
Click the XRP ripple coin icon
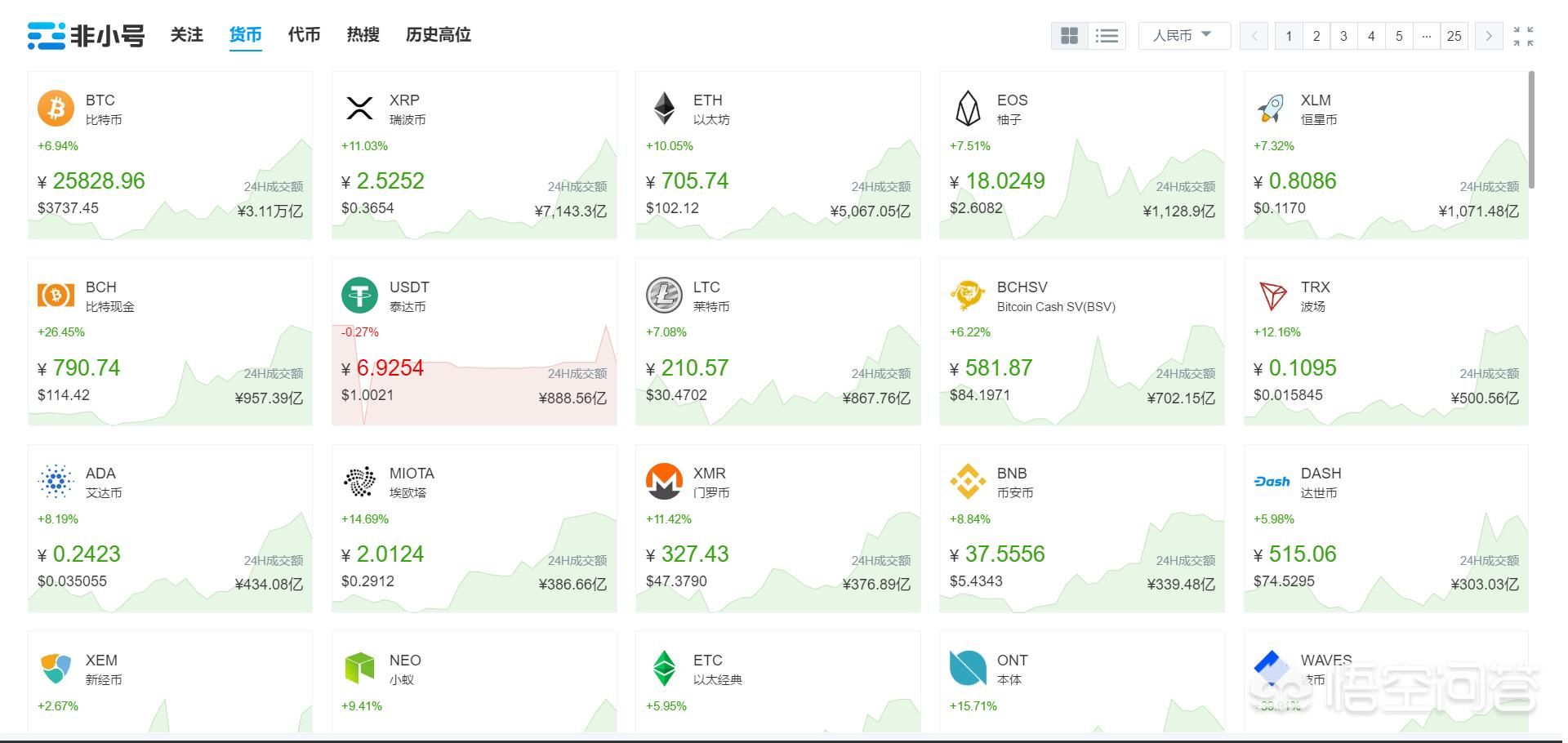tap(359, 108)
